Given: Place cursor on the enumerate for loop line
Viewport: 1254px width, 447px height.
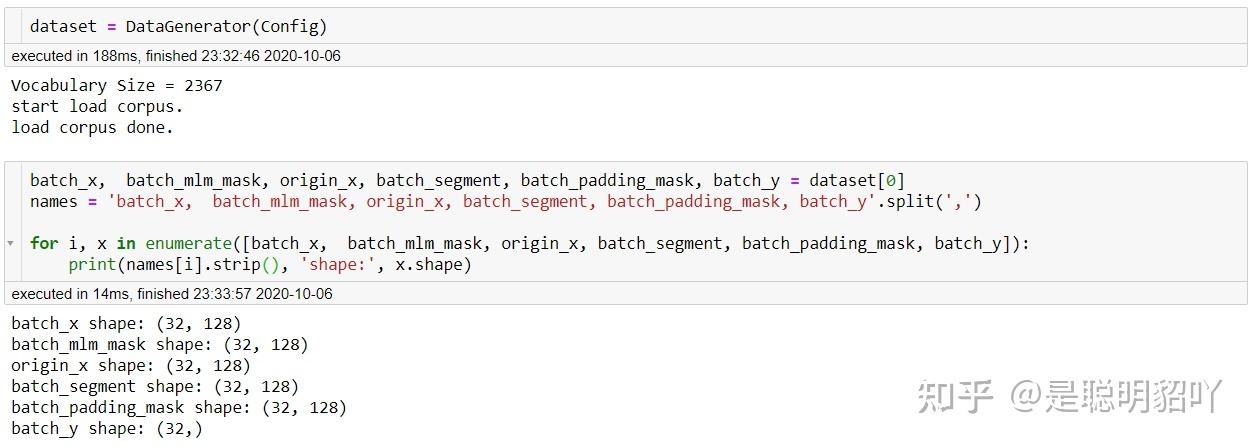Looking at the screenshot, I should 528,243.
